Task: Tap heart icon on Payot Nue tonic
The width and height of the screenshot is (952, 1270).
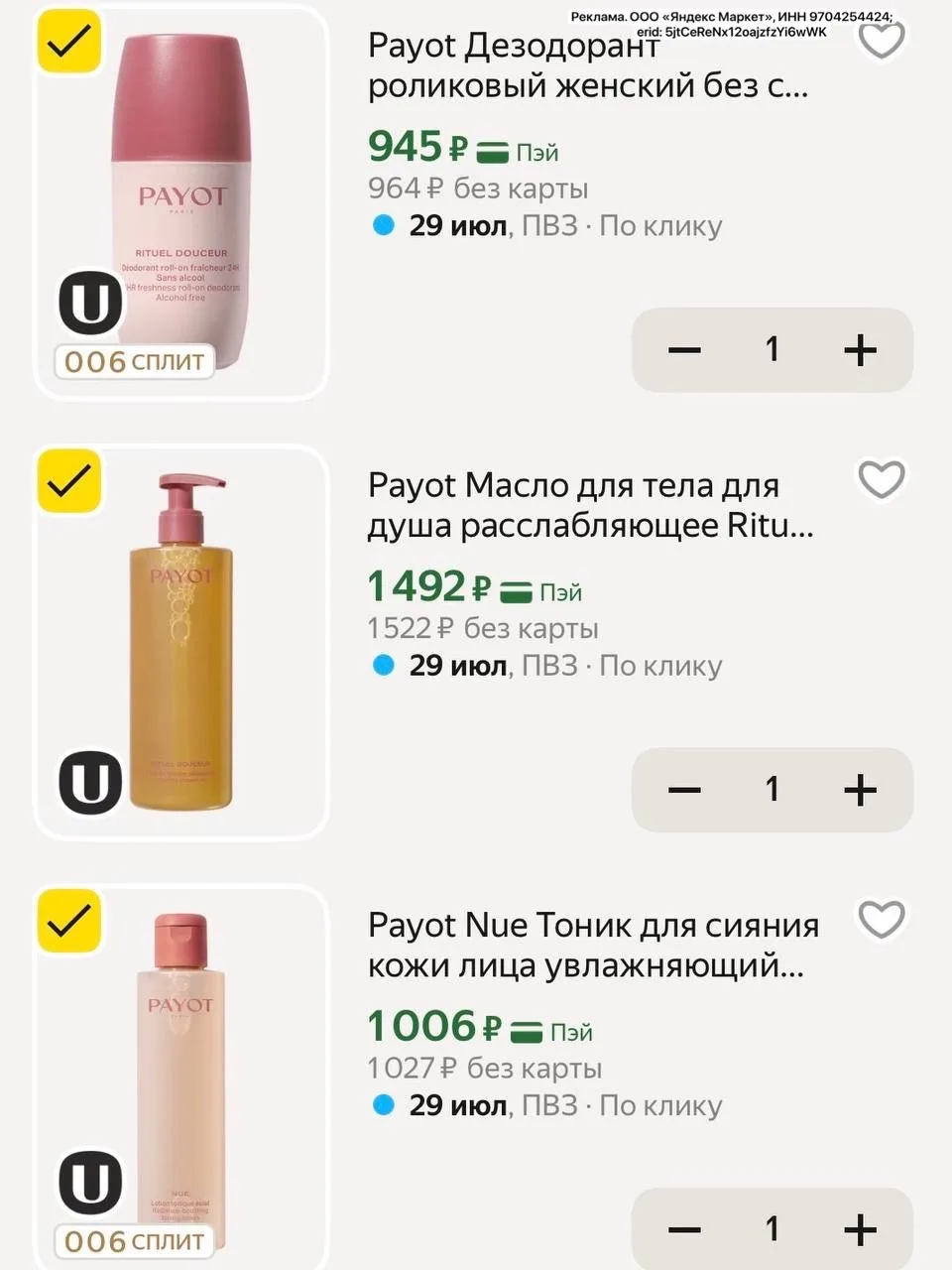Action: point(881,920)
